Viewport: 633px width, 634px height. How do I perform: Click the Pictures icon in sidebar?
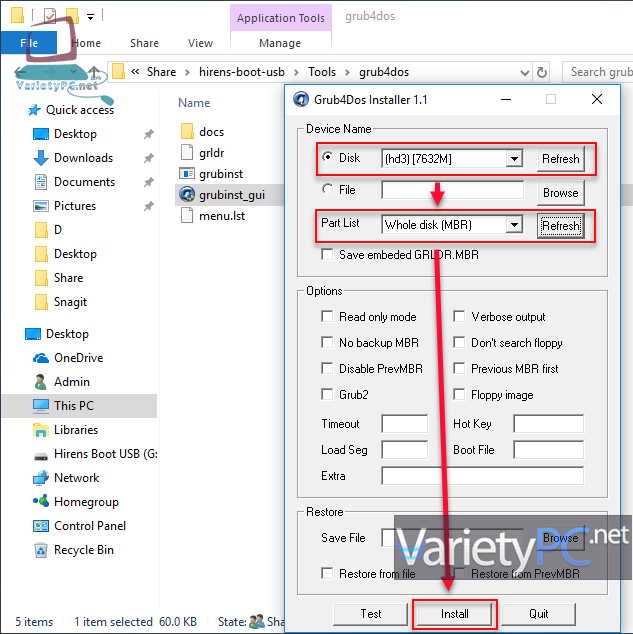pos(40,206)
